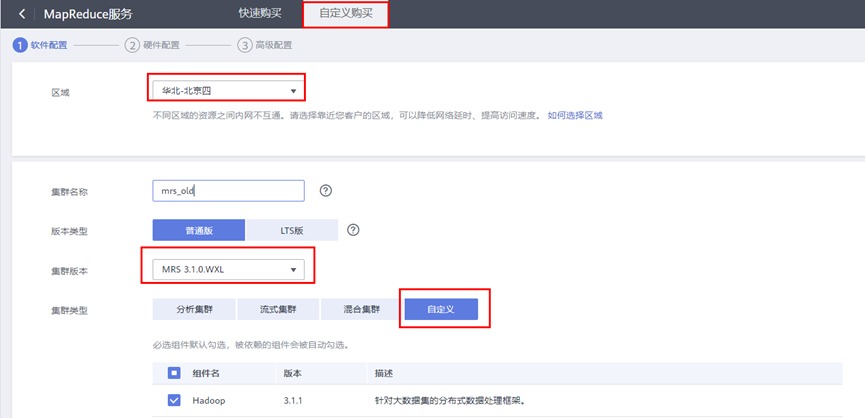
Task: Toggle the select-all checkbox beside 组件名 header
Action: [174, 373]
